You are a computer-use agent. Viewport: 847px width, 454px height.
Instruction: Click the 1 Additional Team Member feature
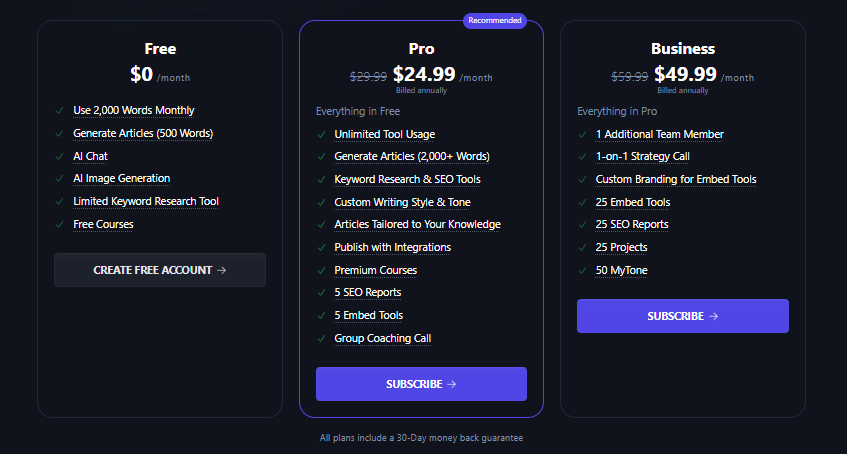[660, 134]
